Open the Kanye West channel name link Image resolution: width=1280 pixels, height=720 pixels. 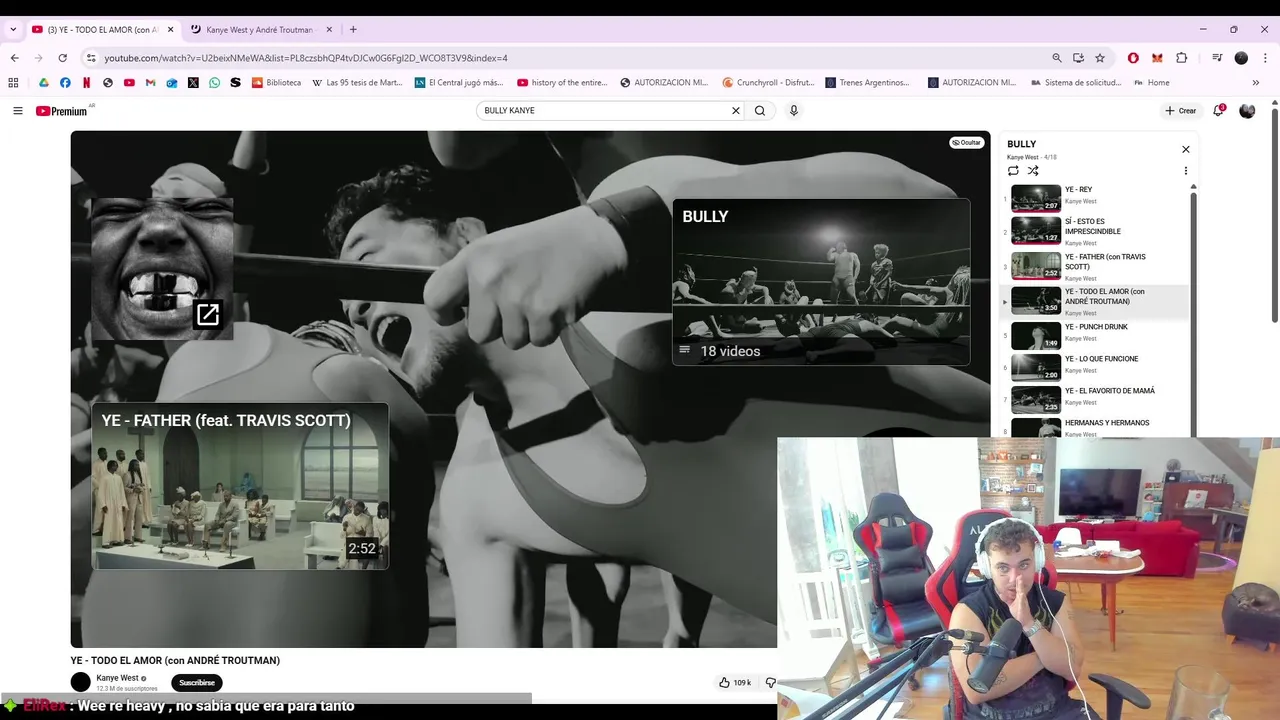[x=117, y=678]
